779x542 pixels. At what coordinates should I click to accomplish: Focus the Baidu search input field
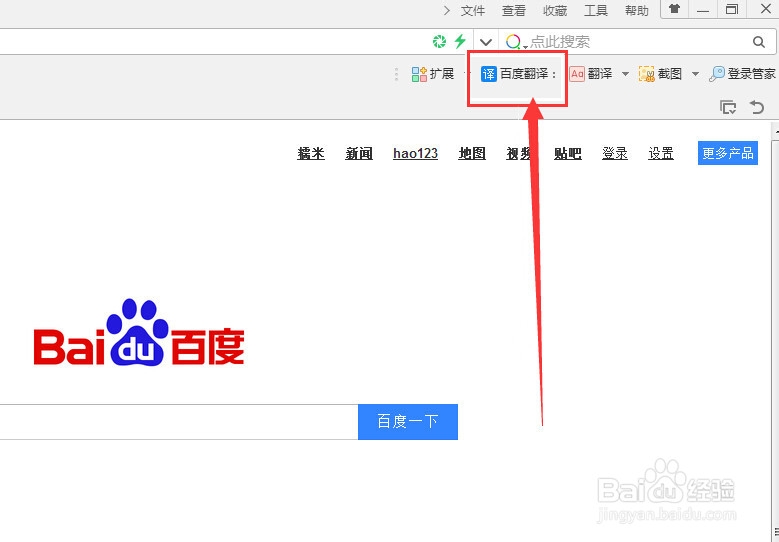[x=179, y=422]
